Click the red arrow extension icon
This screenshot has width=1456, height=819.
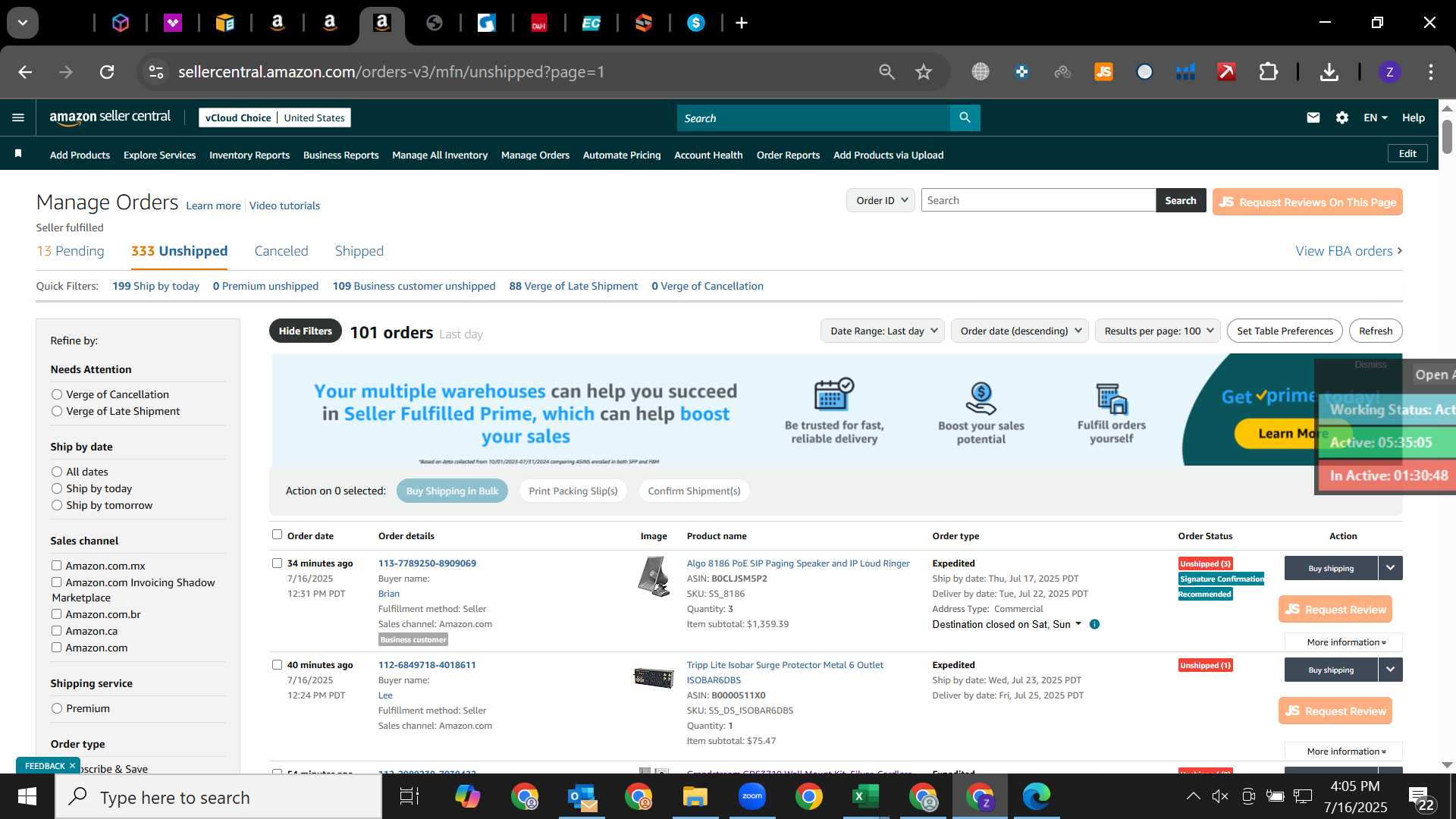[x=1226, y=72]
